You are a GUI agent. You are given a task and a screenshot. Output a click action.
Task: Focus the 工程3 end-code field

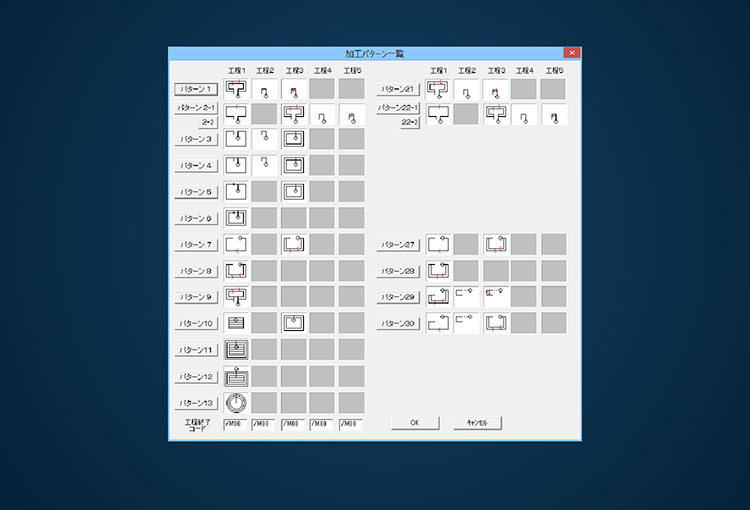[293, 424]
